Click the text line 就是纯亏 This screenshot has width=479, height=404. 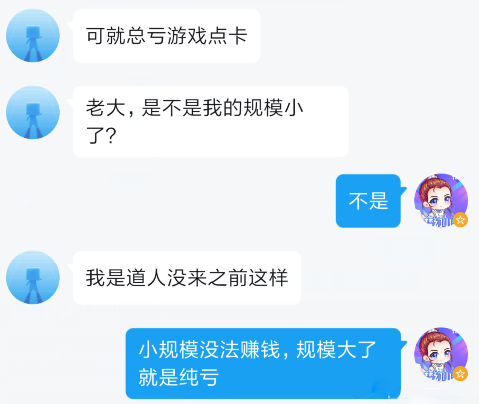pyautogui.click(x=178, y=377)
